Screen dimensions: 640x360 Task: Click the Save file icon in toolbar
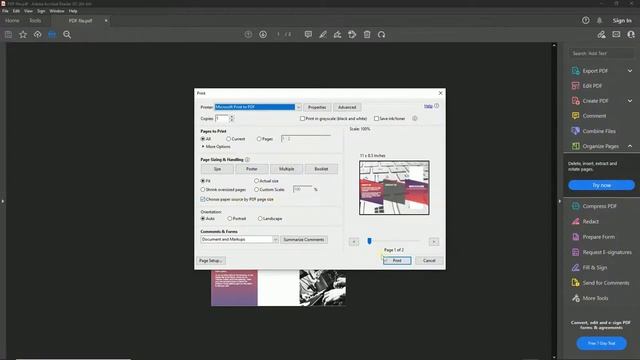[x=8, y=35]
